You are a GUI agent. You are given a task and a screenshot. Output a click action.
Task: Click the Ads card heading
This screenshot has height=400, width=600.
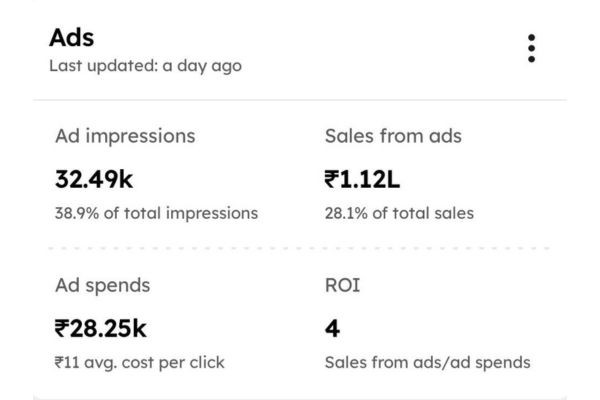(72, 37)
